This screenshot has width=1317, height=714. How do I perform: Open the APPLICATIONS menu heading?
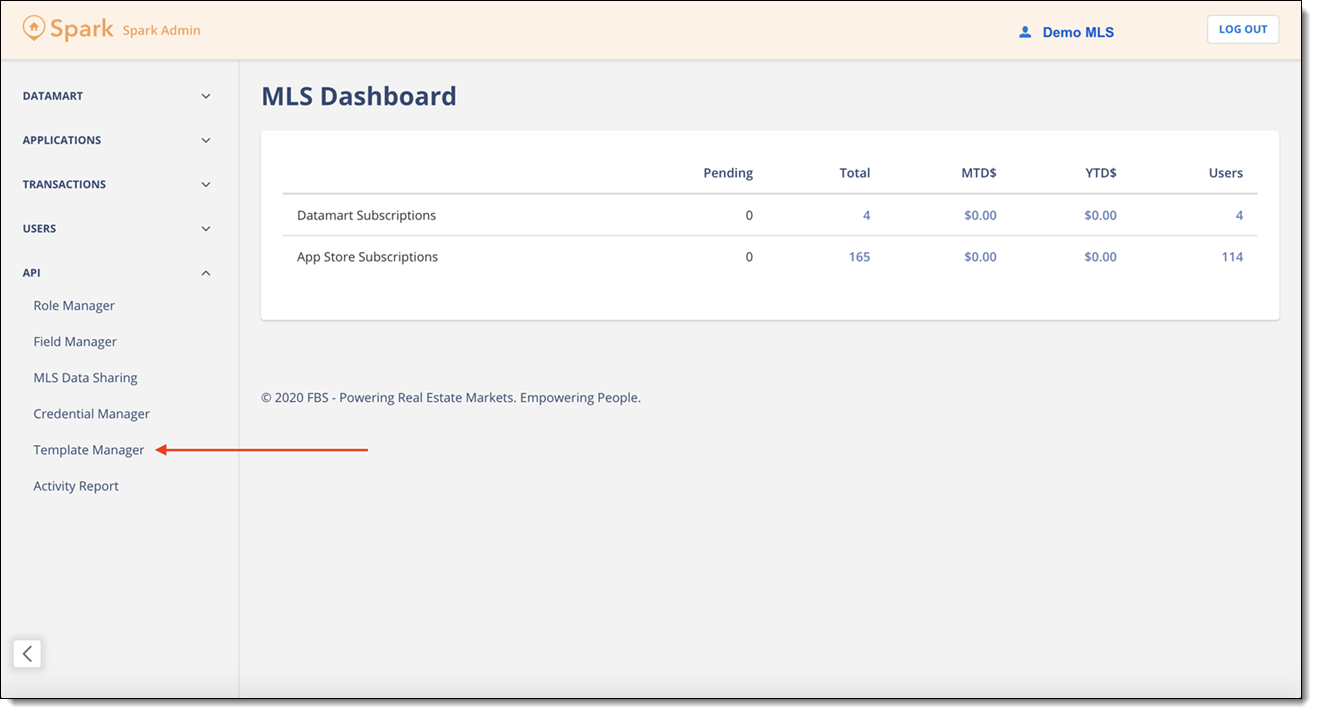62,141
